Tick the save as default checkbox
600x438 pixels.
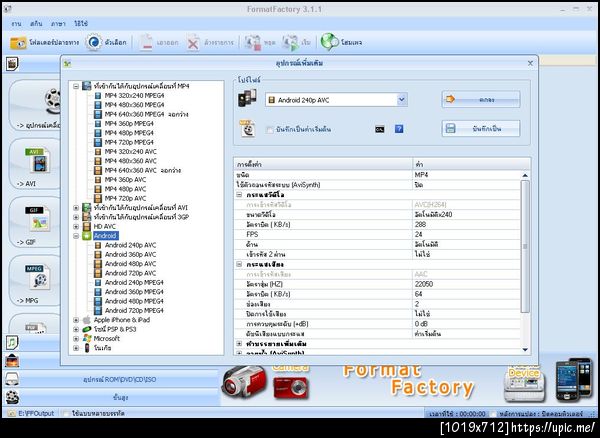[269, 130]
